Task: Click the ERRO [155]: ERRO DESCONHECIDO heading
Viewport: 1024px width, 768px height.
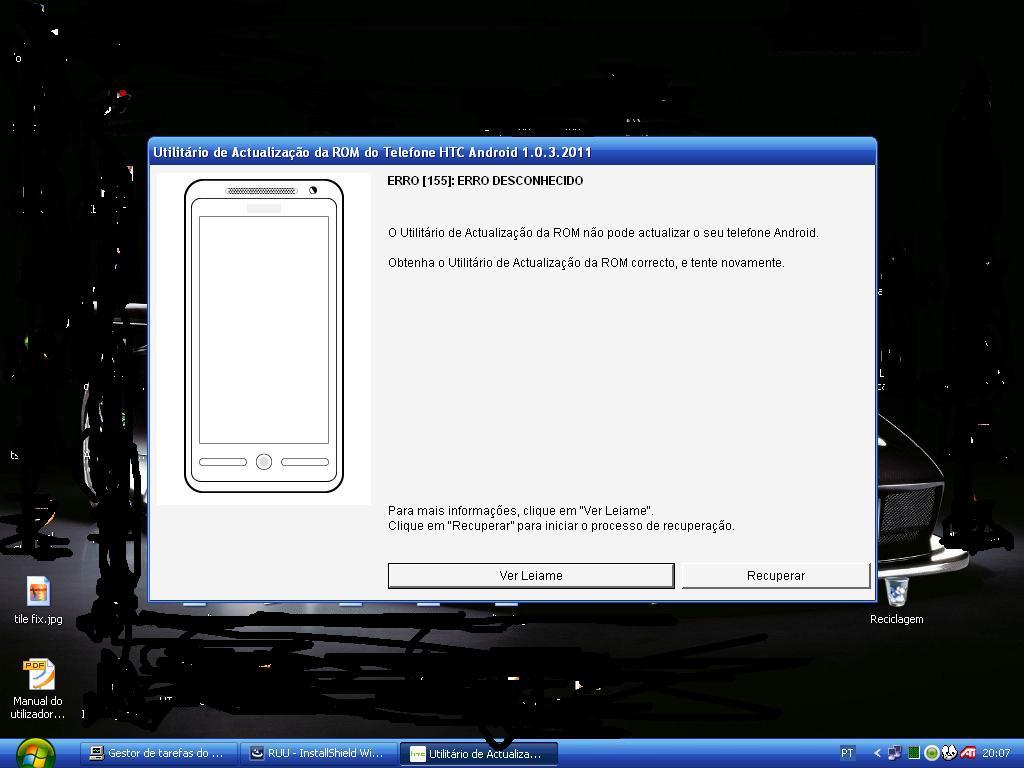Action: coord(485,181)
